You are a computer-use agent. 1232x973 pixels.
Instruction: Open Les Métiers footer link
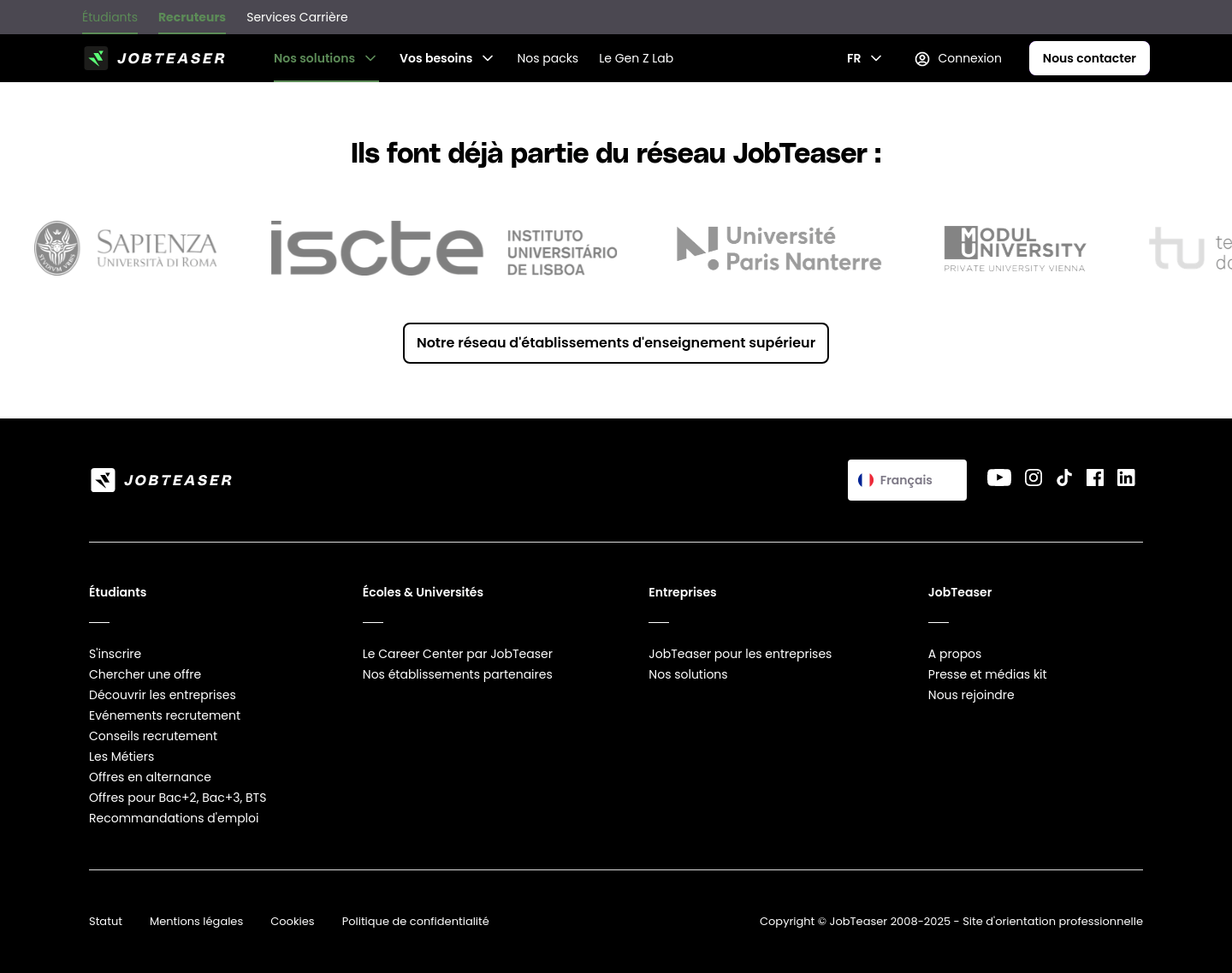tap(121, 756)
